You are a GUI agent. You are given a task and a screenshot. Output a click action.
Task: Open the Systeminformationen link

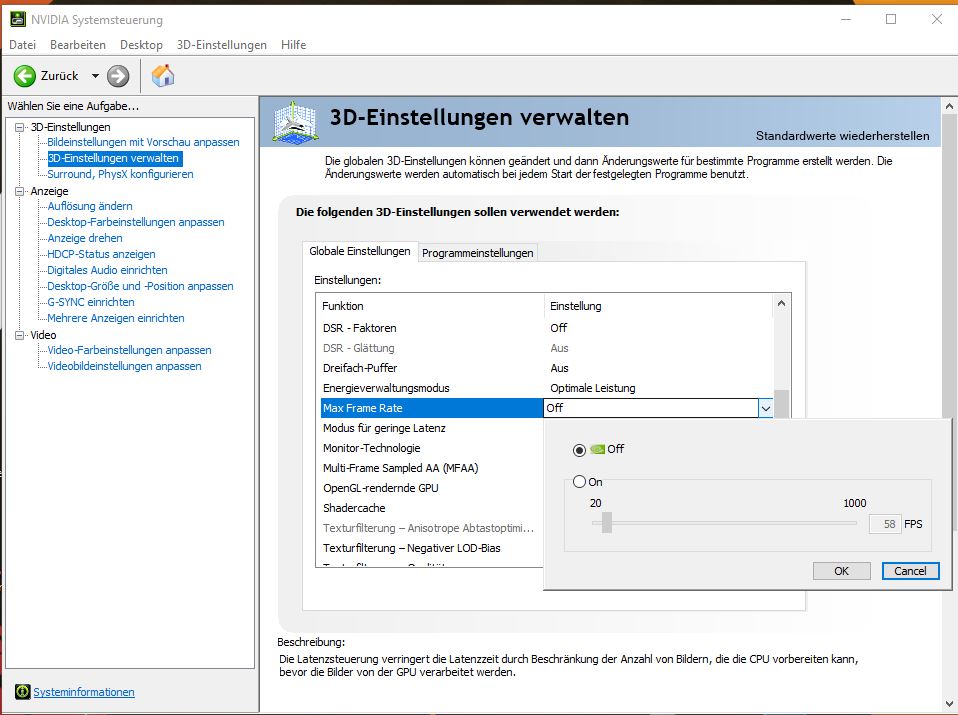84,692
